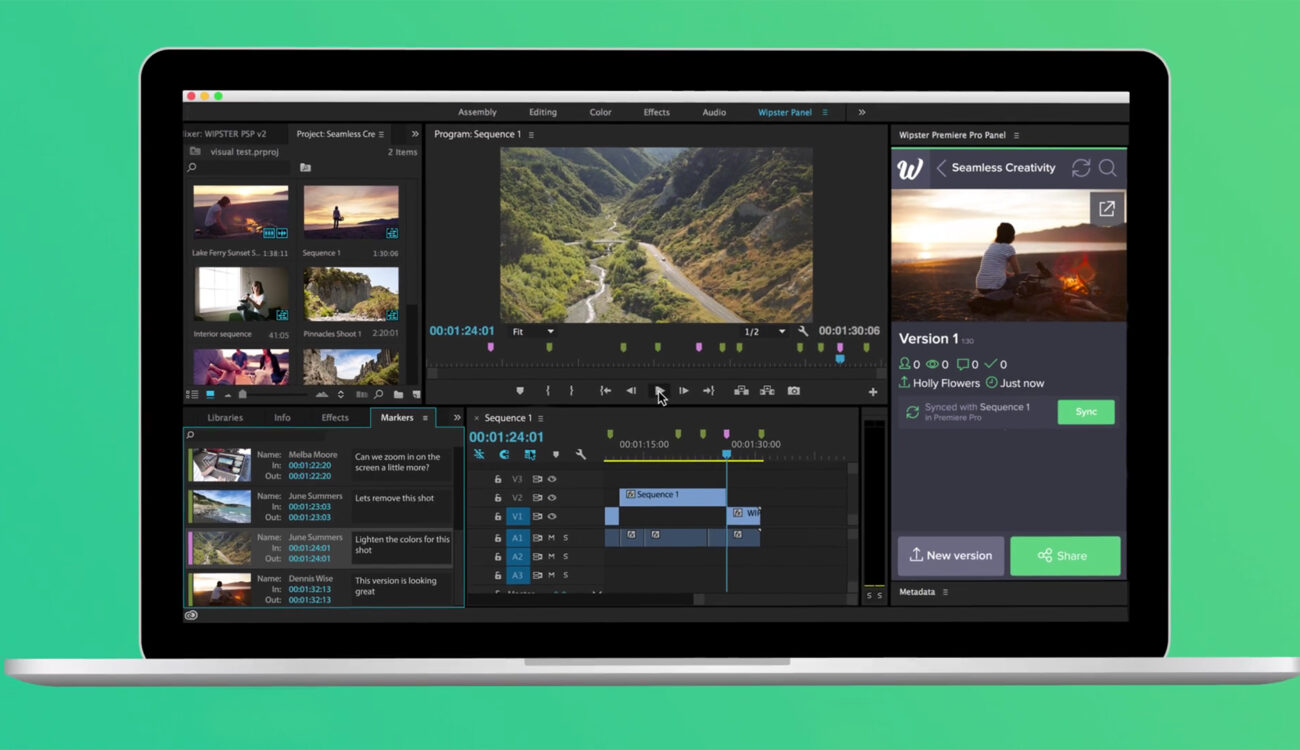Open the Button Editor plus icon
Screen dimensions: 1300x750
click(x=873, y=392)
